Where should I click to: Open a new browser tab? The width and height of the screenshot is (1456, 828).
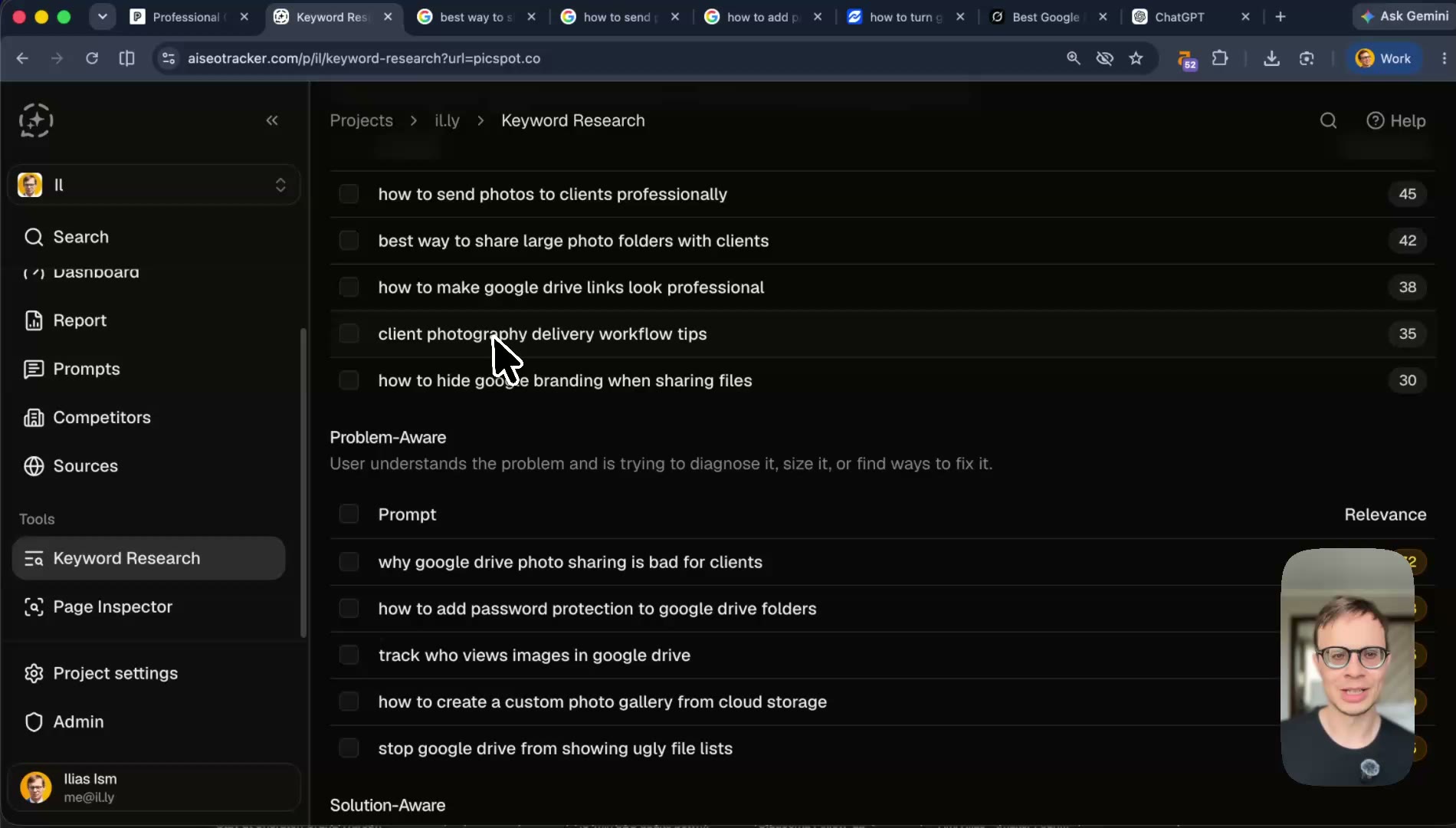click(1280, 17)
